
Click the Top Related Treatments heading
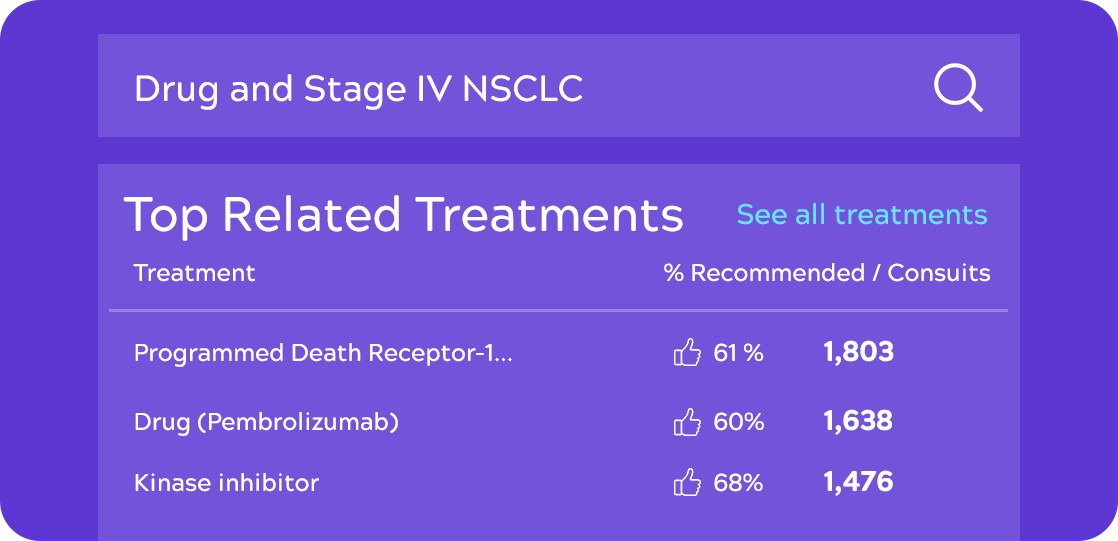(404, 215)
